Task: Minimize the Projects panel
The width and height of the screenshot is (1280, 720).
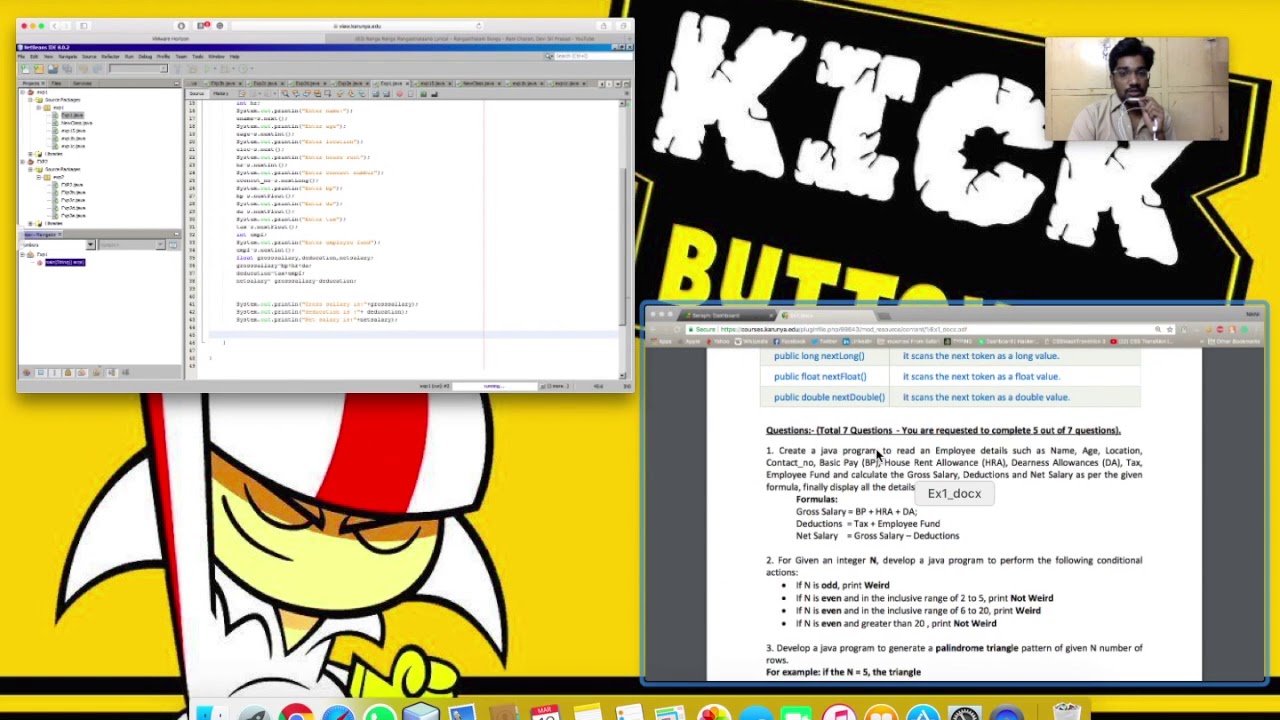Action: point(177,84)
